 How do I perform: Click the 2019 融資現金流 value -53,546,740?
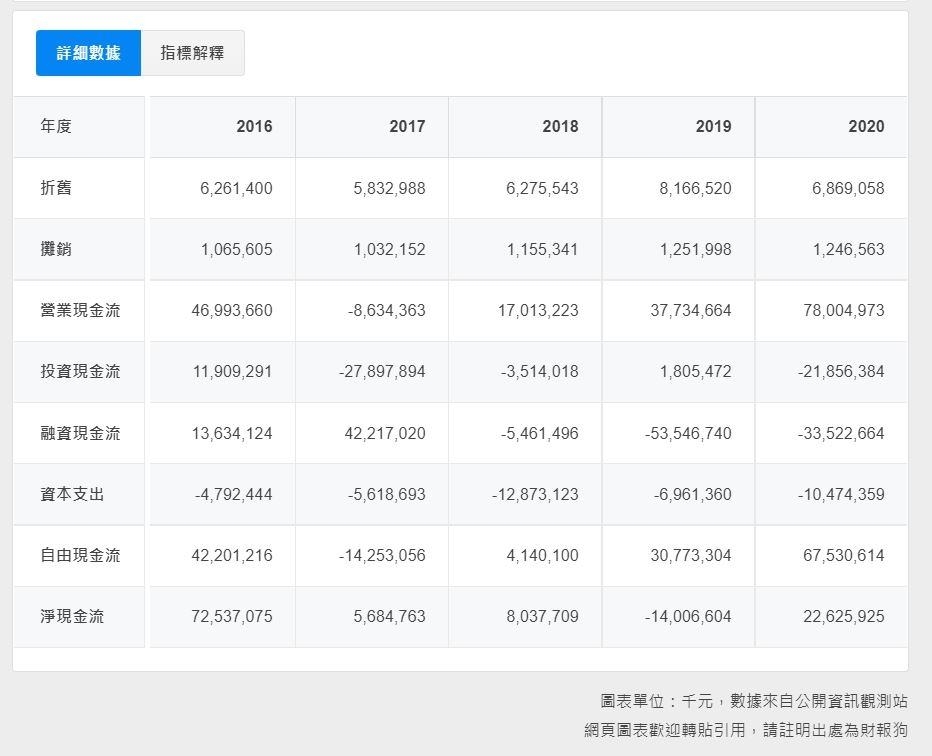click(688, 433)
